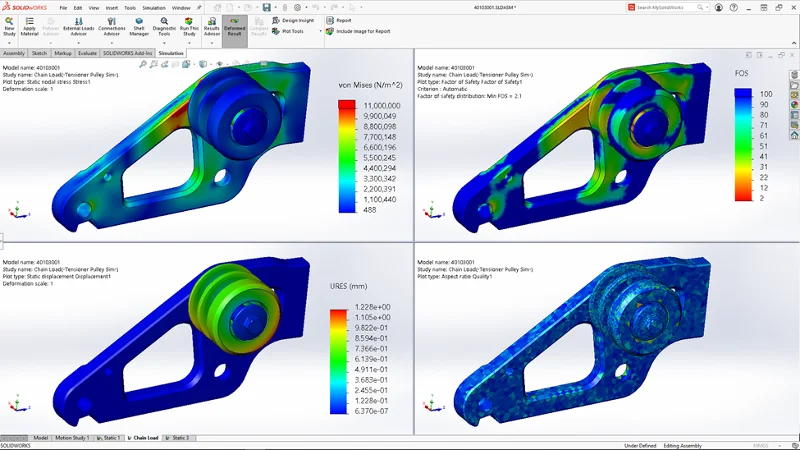Expand the Plot Tools dropdown
The image size is (800, 450).
click(x=320, y=31)
